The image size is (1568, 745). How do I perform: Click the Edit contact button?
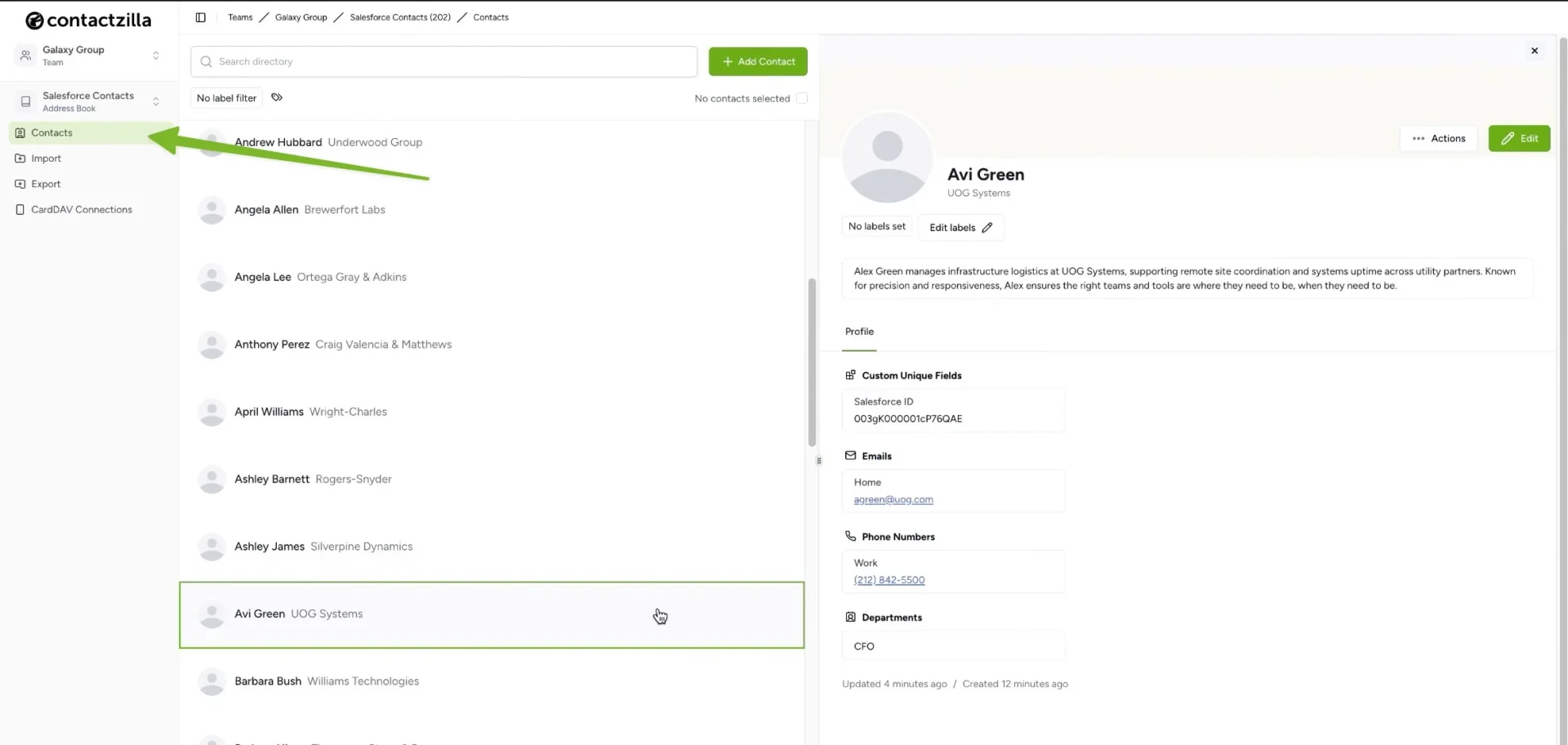point(1519,138)
